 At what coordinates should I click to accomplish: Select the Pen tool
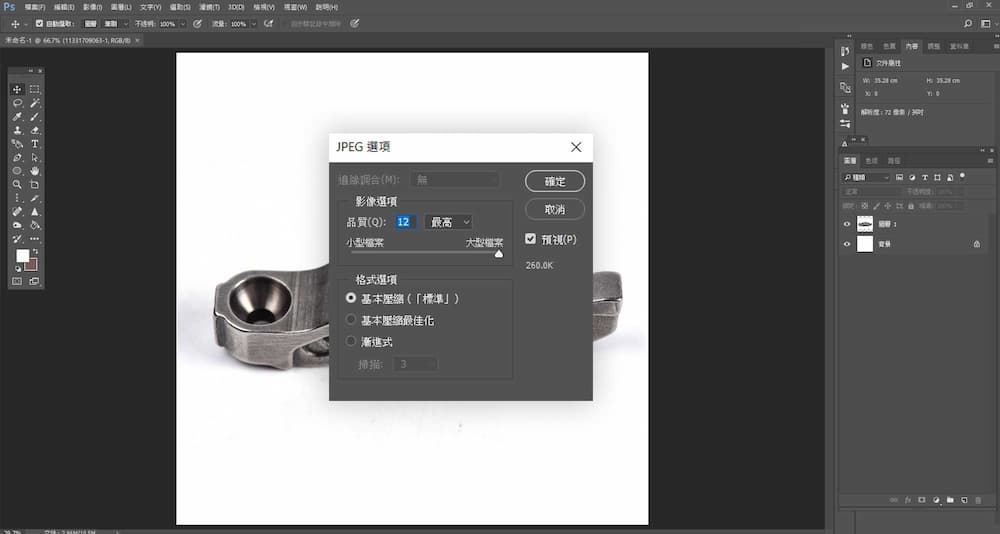tap(17, 158)
